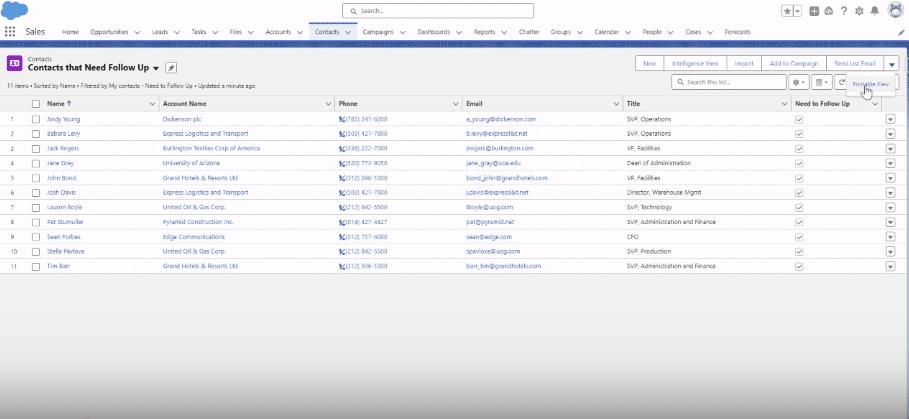The image size is (909, 419).
Task: Click Need to Follow Up checkbox for Tim Barr
Action: pyautogui.click(x=799, y=267)
